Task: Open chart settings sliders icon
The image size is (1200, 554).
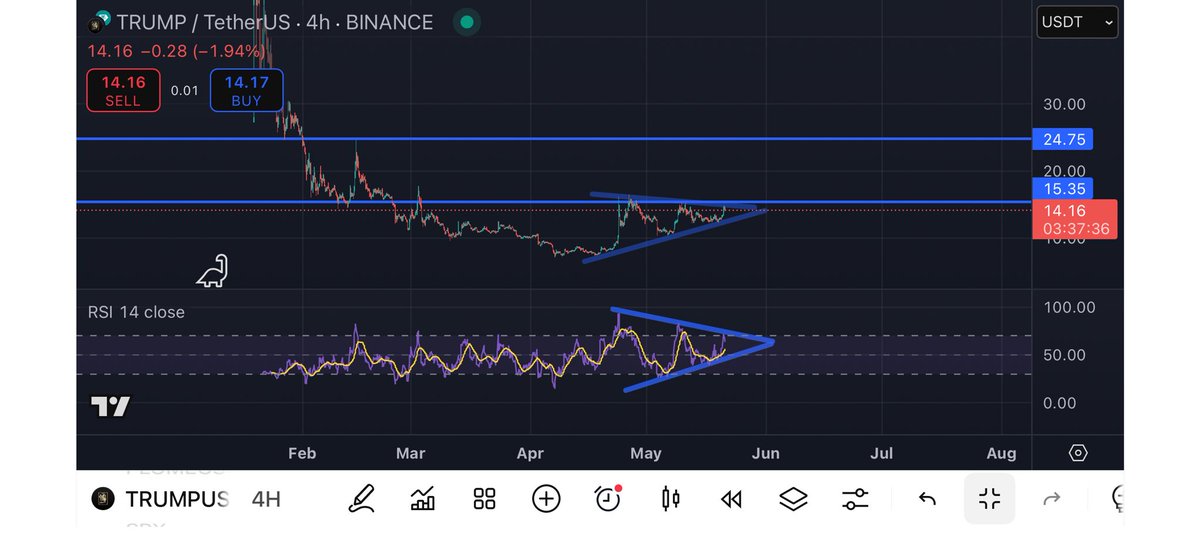Action: pos(855,498)
